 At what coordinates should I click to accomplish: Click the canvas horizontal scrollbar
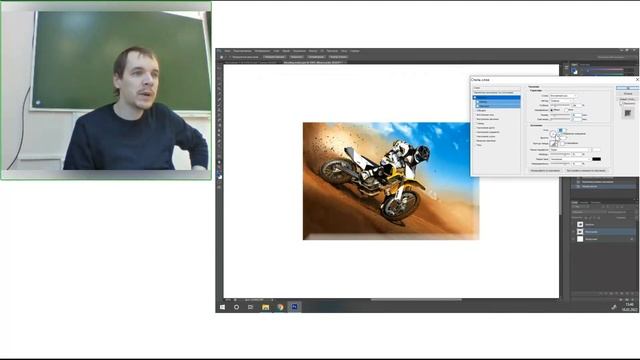coord(416,300)
